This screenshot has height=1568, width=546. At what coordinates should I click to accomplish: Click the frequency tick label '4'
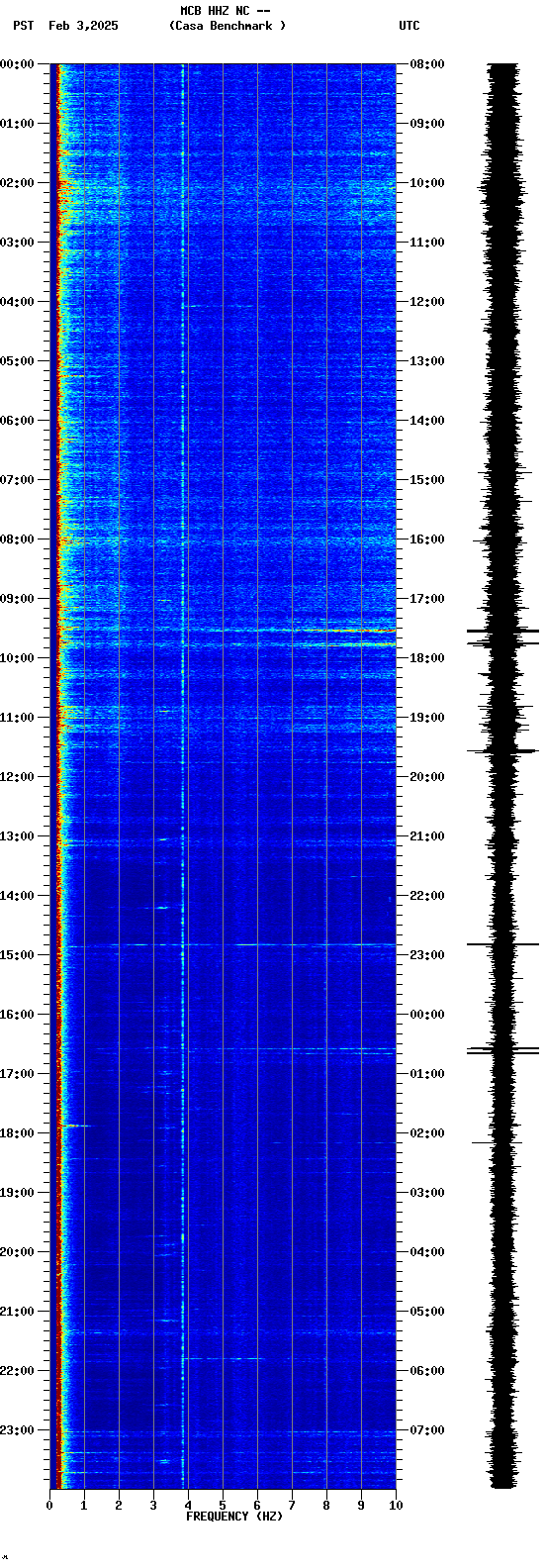(188, 1506)
